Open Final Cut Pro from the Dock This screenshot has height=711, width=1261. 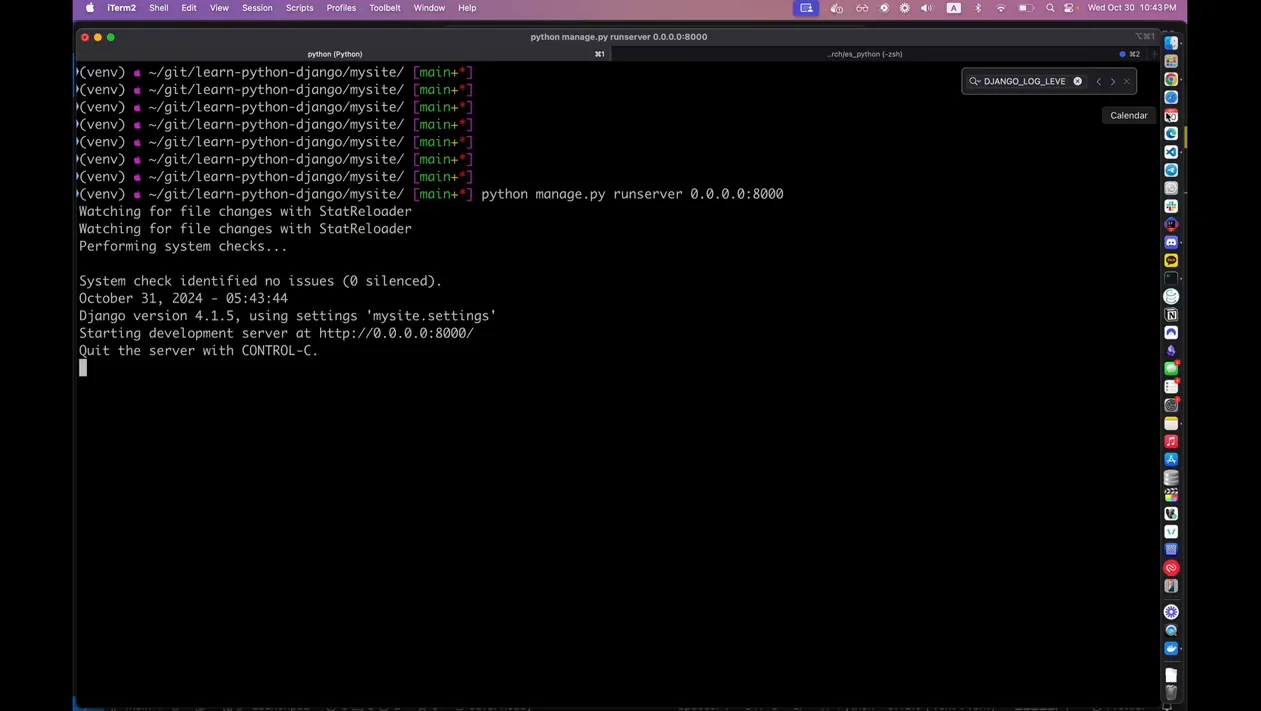click(1171, 495)
